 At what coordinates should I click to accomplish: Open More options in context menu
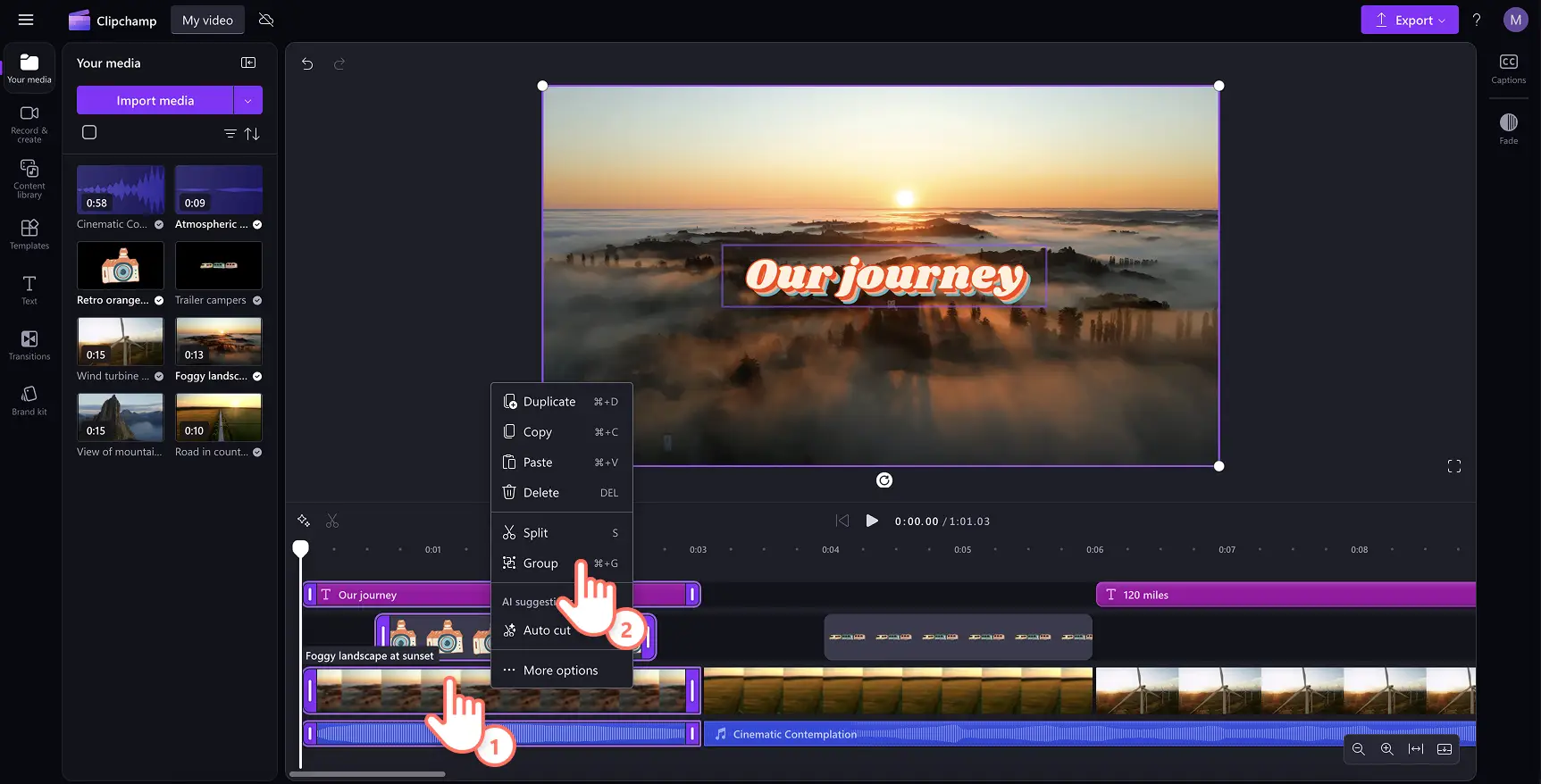(x=562, y=671)
